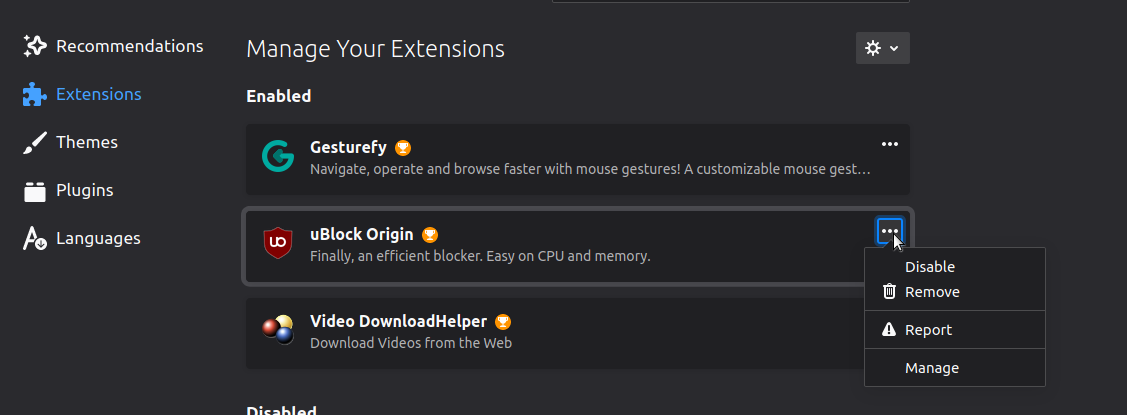This screenshot has width=1127, height=415.
Task: Click the Gesturefy extension logo
Action: coord(277,156)
